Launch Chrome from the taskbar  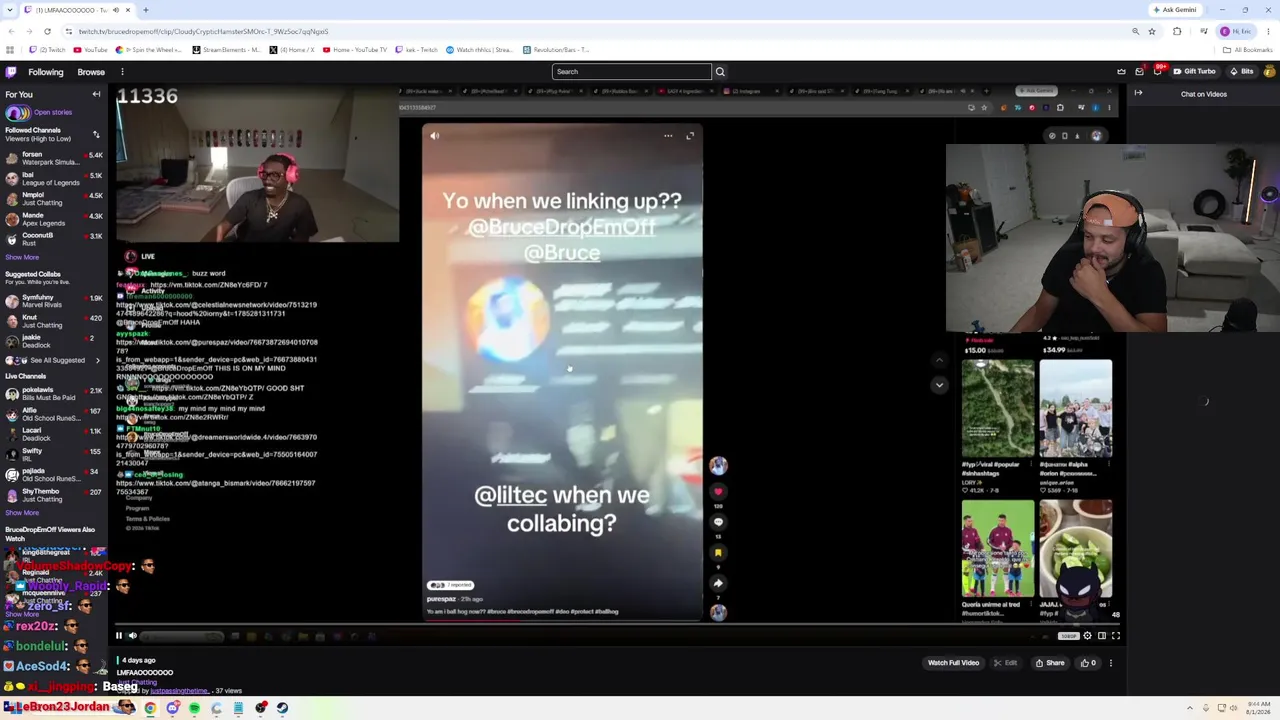(x=150, y=708)
